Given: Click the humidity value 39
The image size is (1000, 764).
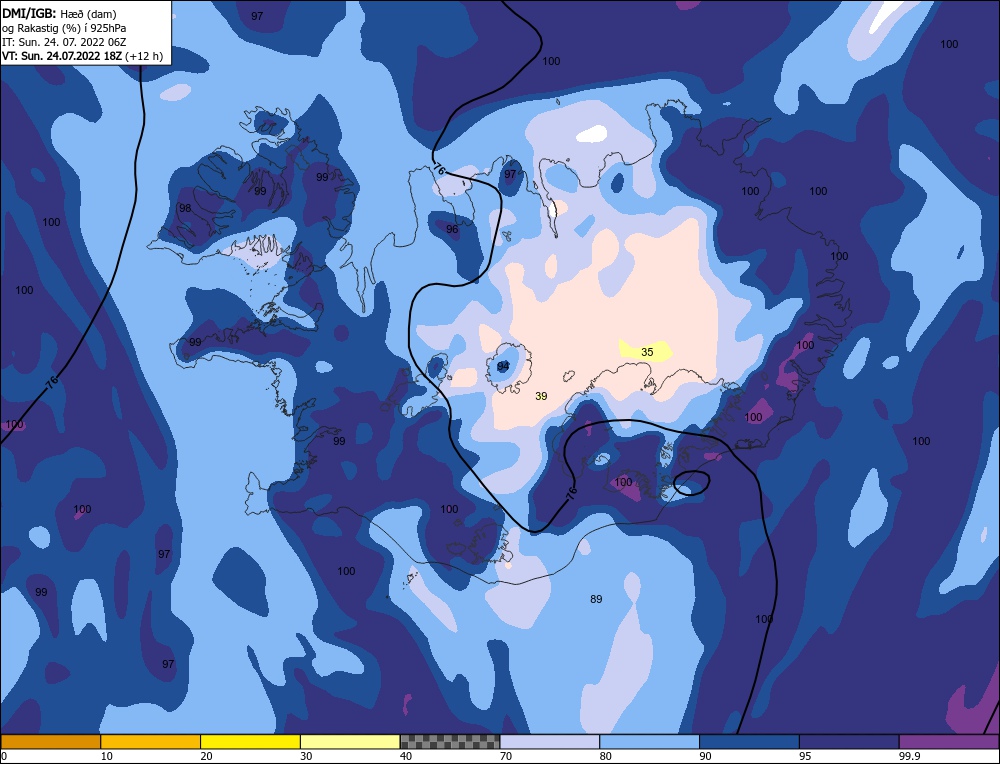Looking at the screenshot, I should pyautogui.click(x=541, y=396).
